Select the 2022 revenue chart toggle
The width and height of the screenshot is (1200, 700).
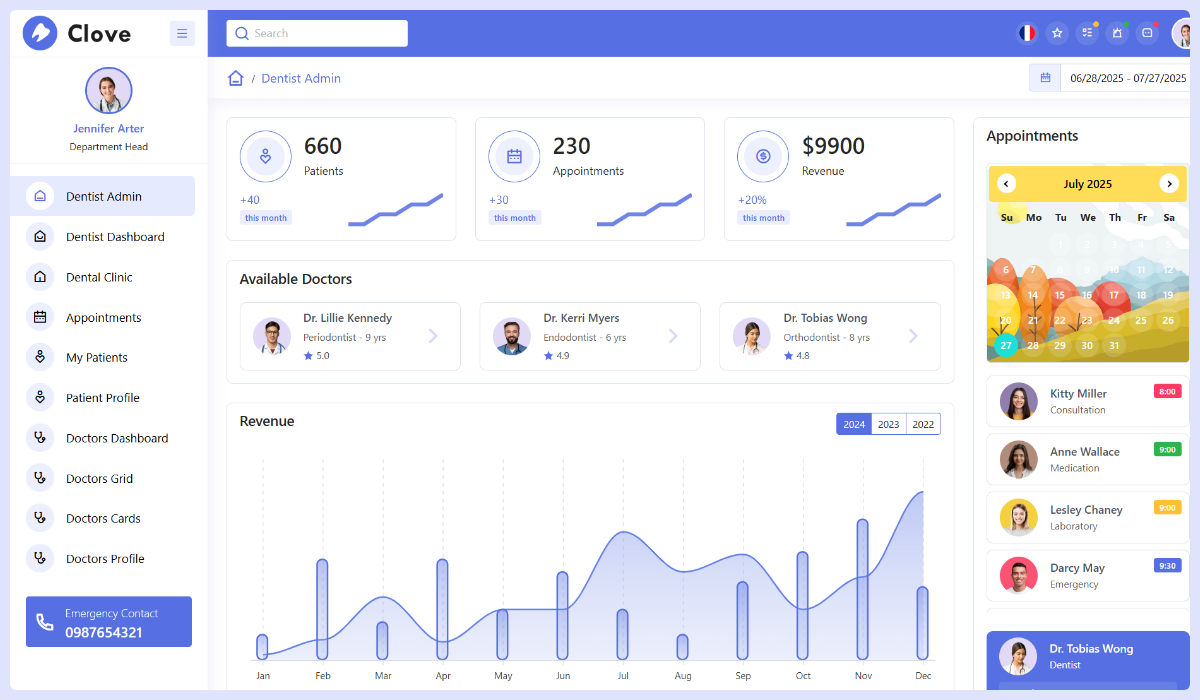point(922,423)
